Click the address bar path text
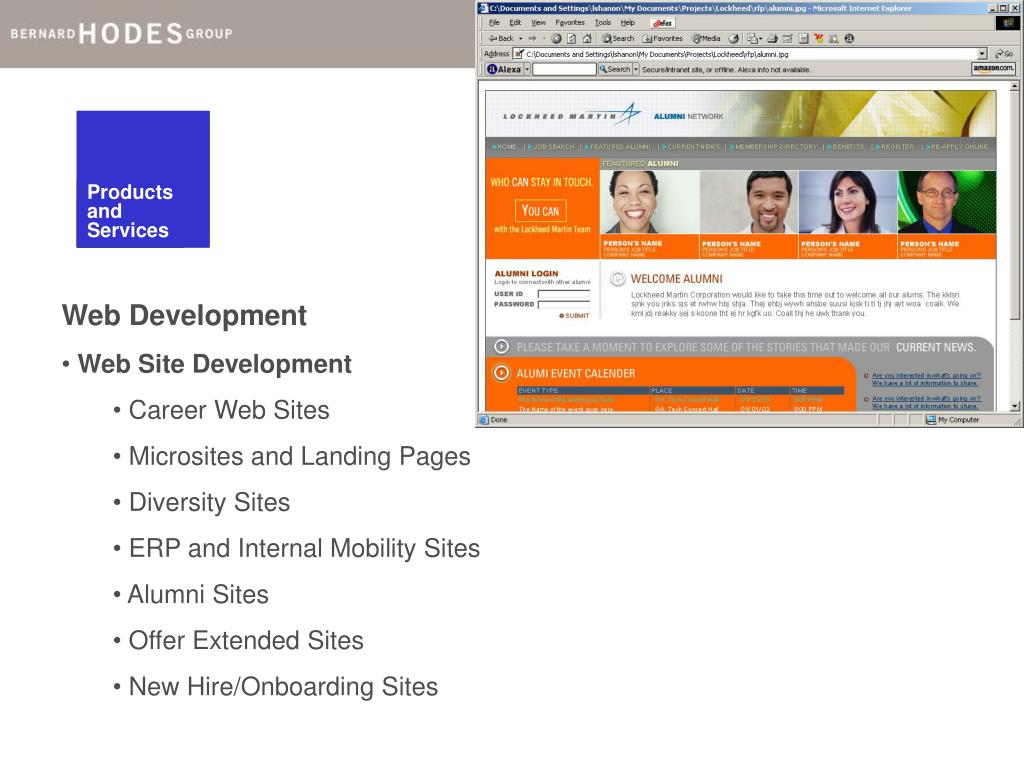 tap(657, 54)
